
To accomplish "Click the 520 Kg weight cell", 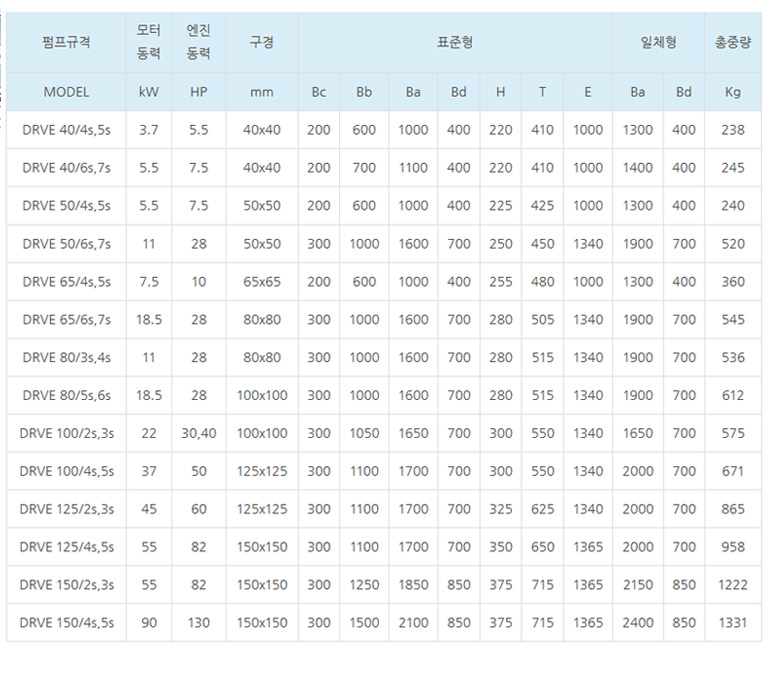I will [x=733, y=244].
